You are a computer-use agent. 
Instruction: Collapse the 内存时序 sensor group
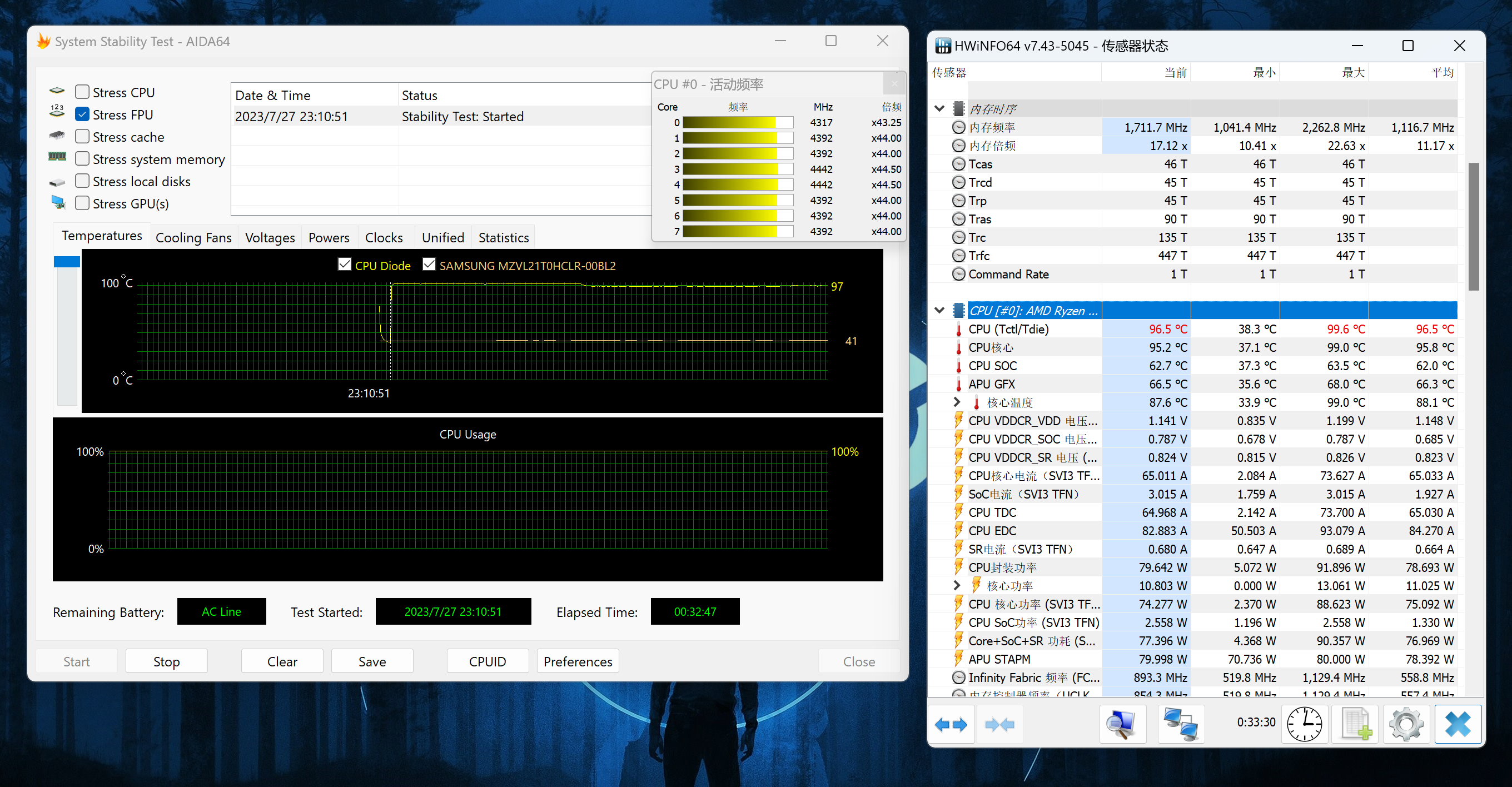939,108
